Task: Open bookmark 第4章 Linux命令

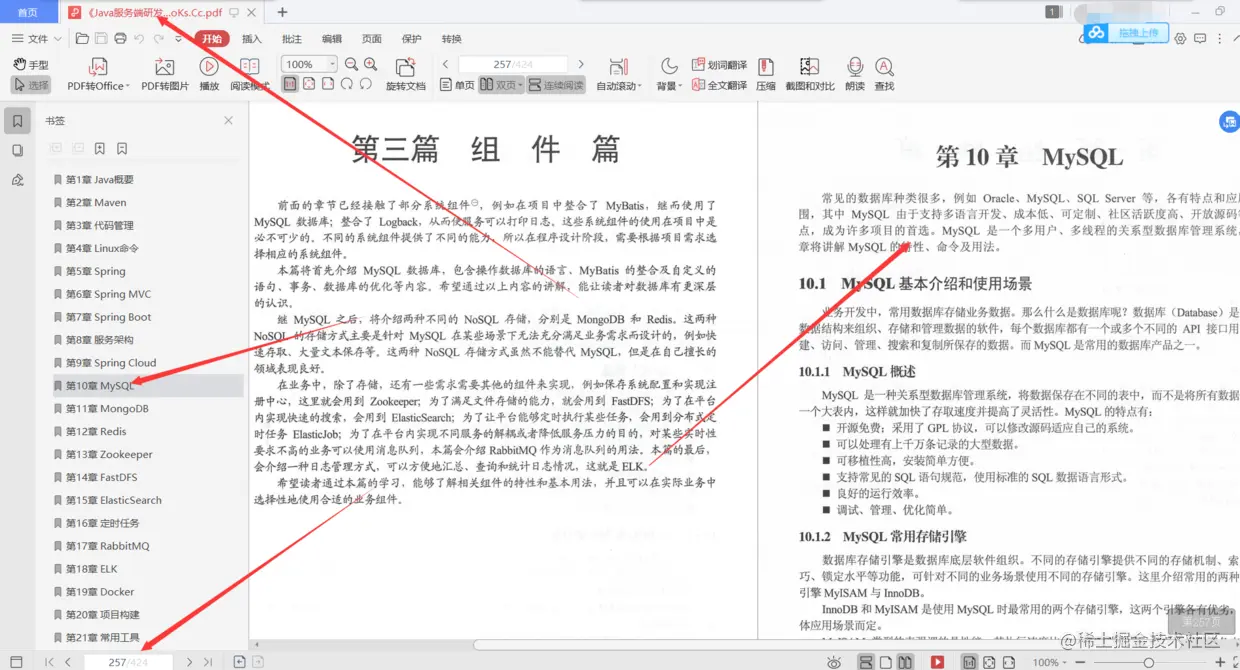Action: pos(102,248)
